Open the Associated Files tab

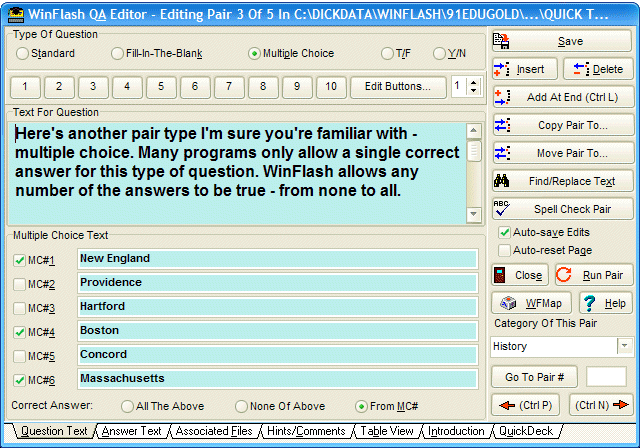214,431
